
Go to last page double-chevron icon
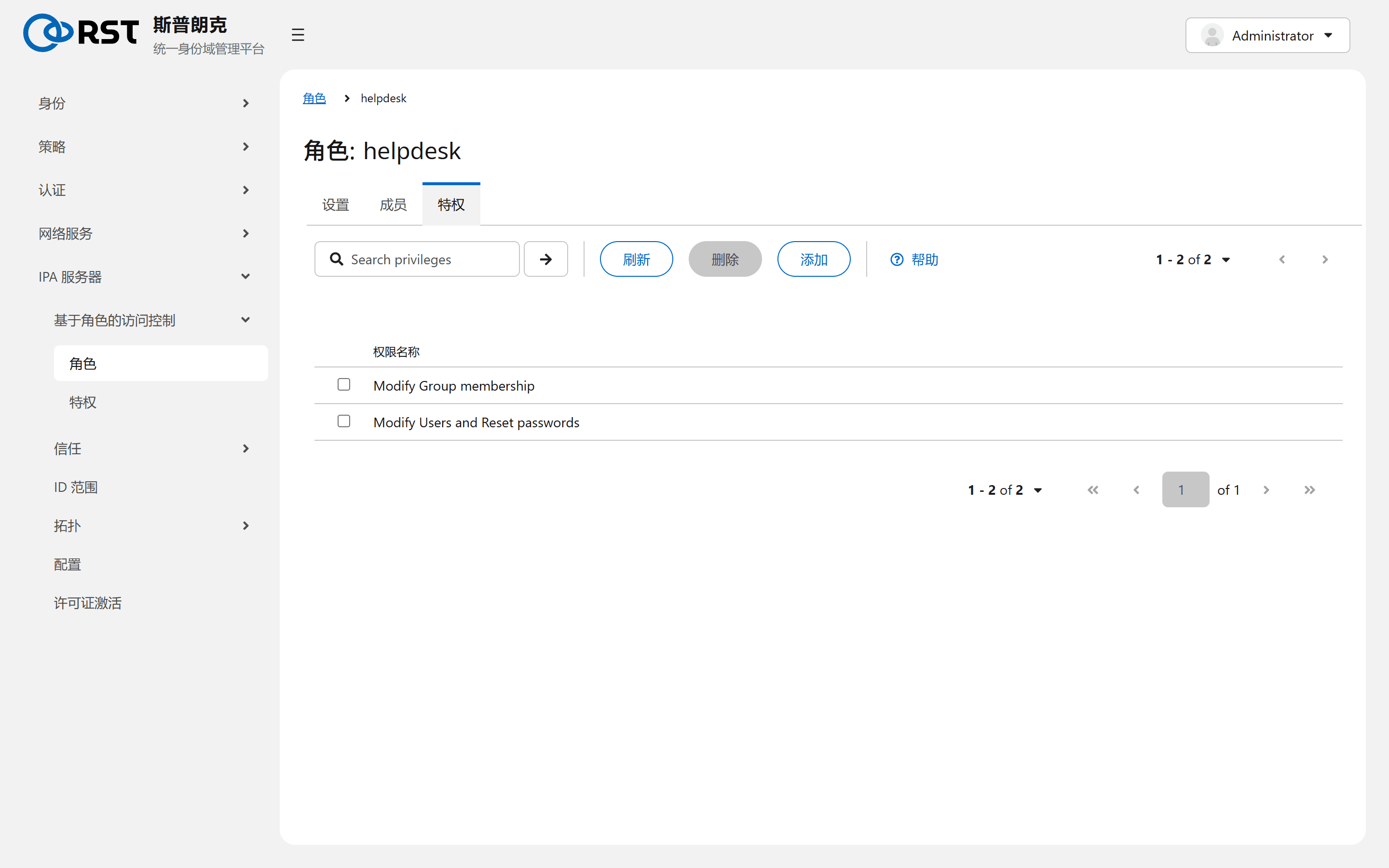point(1309,489)
